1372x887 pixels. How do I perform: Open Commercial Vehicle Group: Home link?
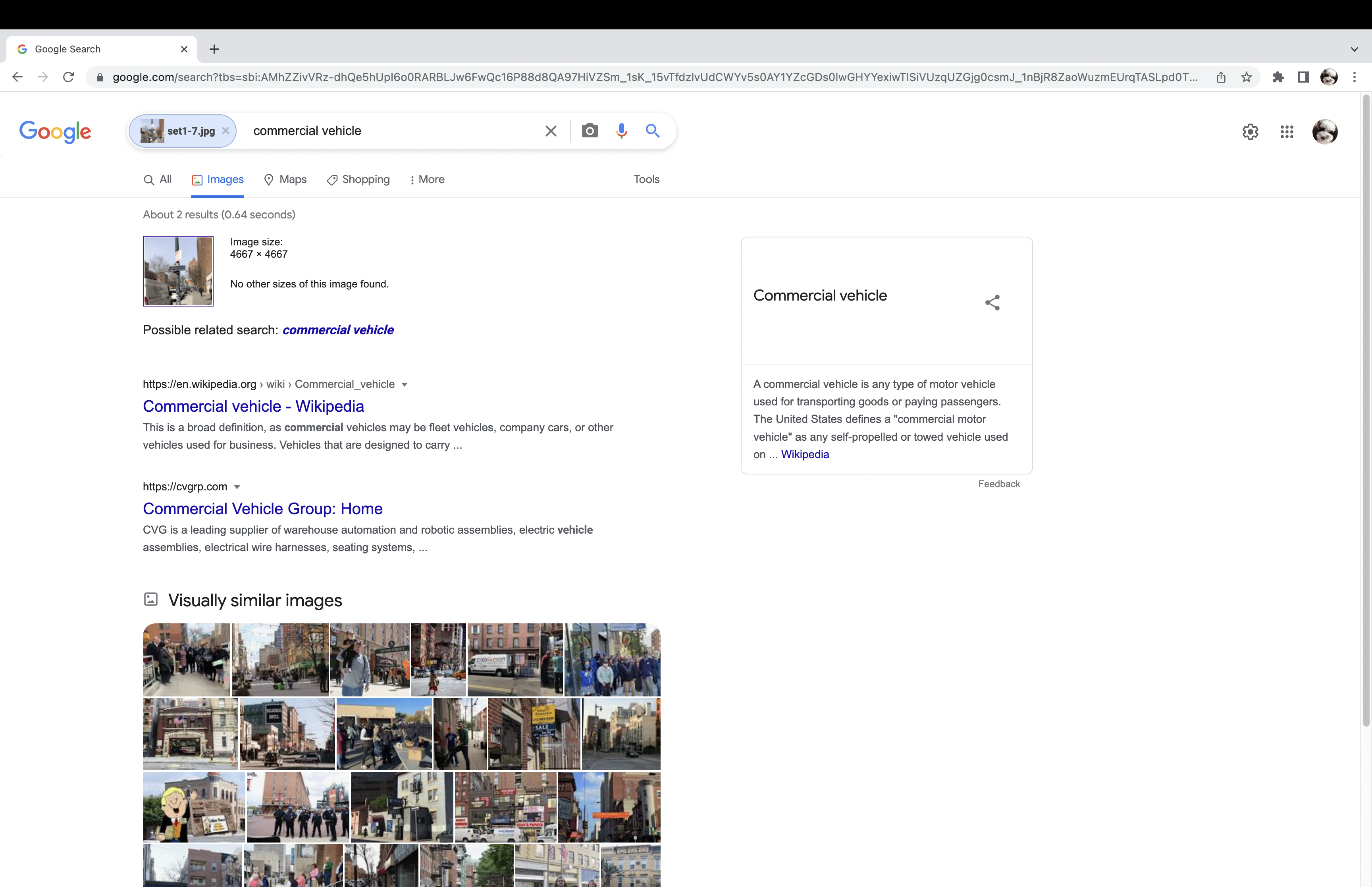(262, 509)
